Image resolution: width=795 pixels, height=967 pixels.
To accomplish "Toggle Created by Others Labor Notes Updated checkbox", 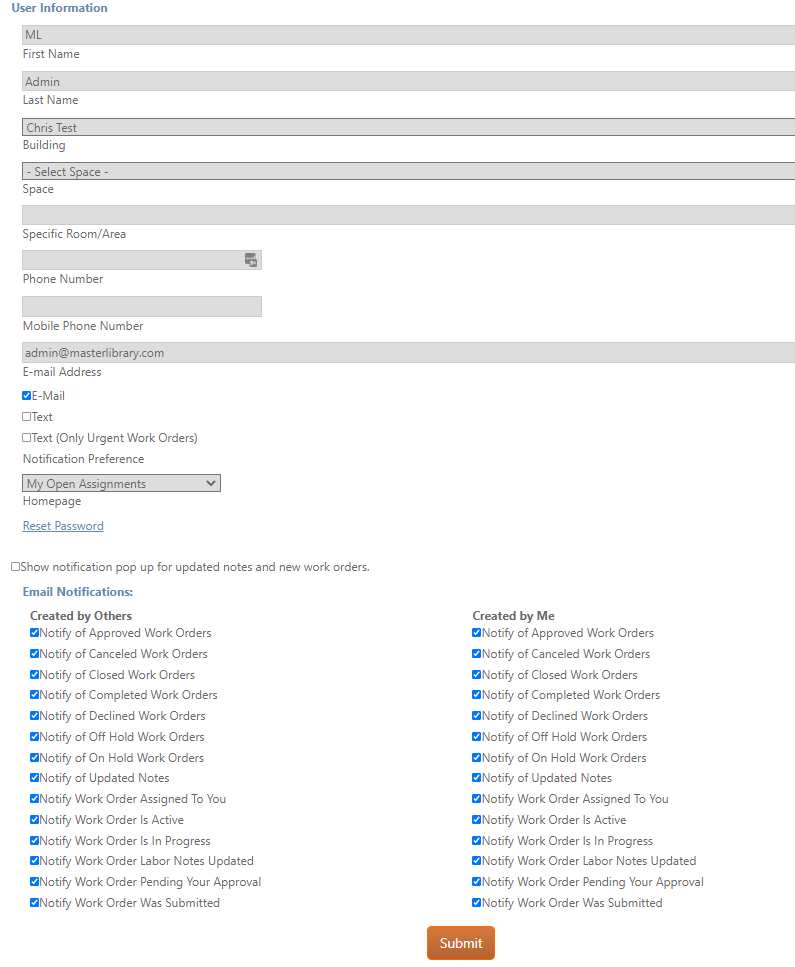I will pos(35,861).
